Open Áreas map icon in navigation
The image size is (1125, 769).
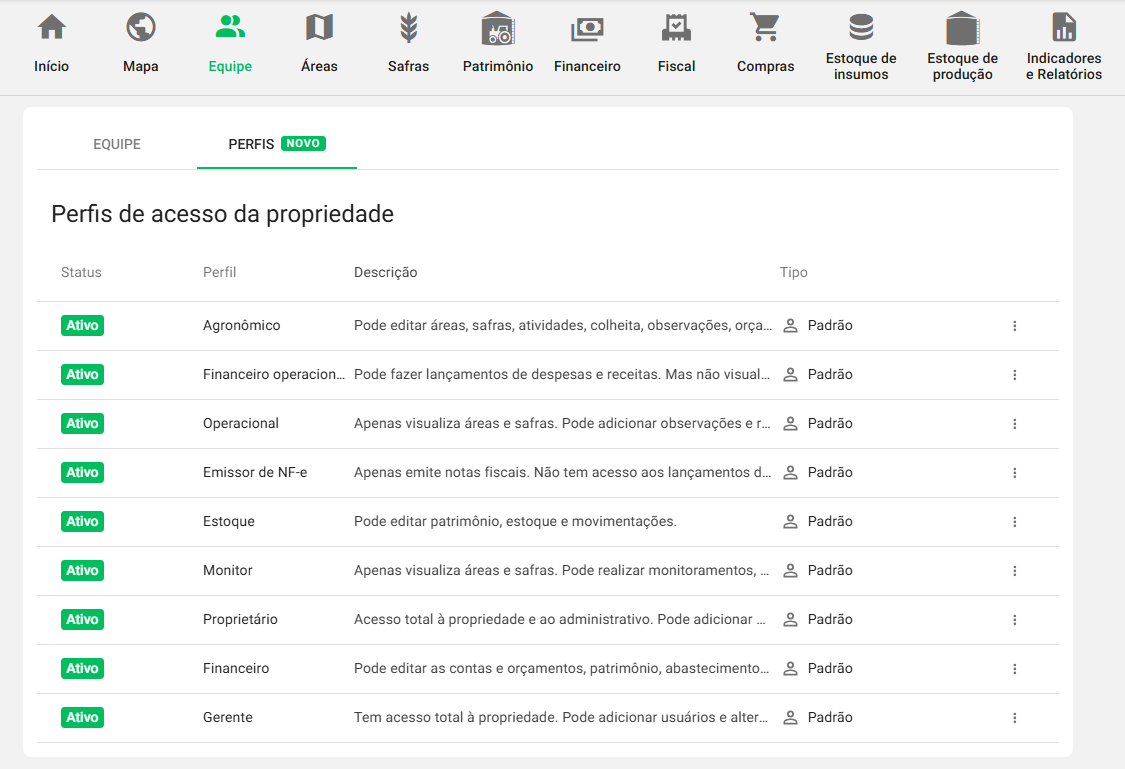click(319, 28)
